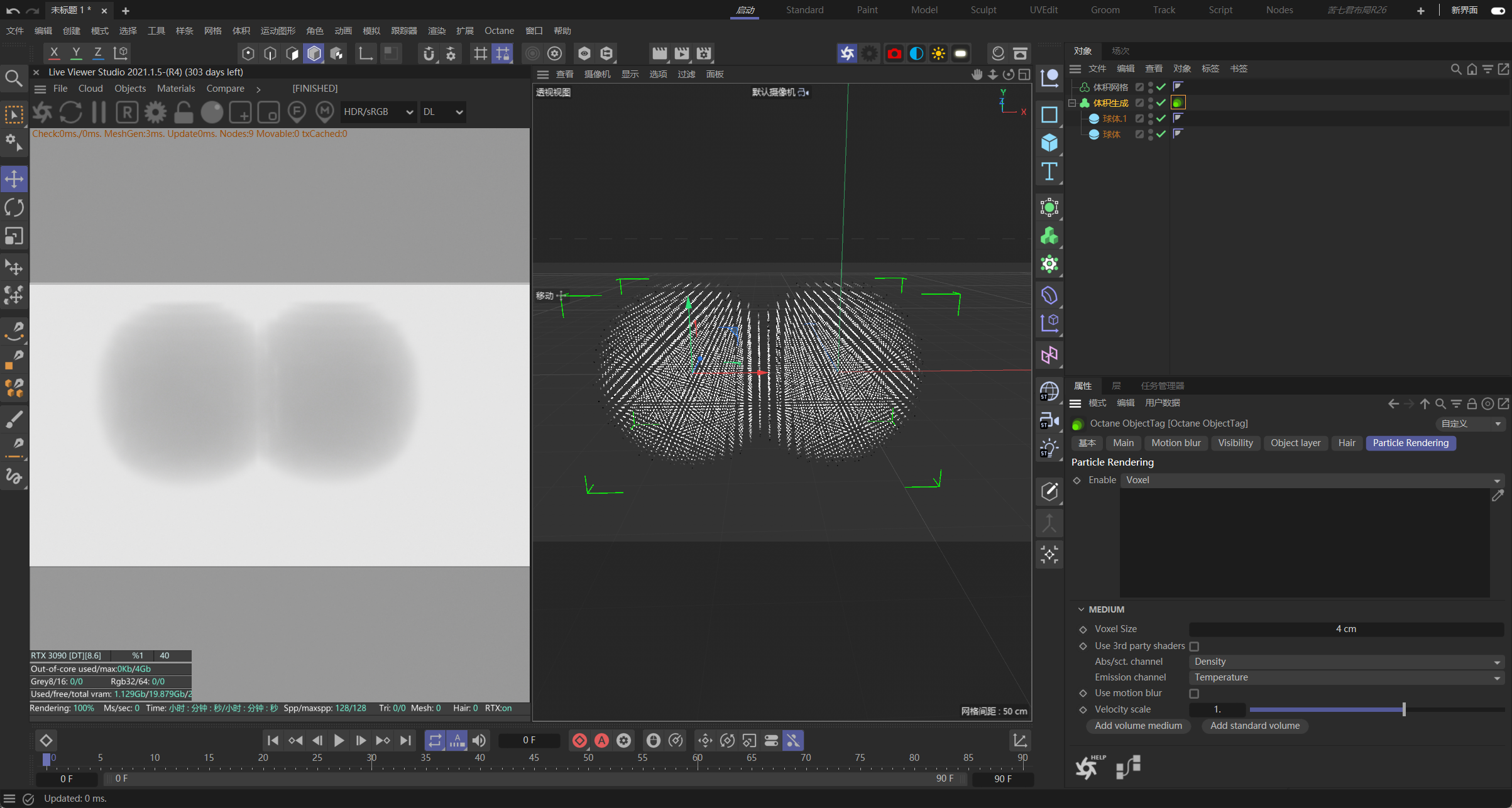Click the Text spline tool icon
Image resolution: width=1512 pixels, height=808 pixels.
tap(1049, 172)
